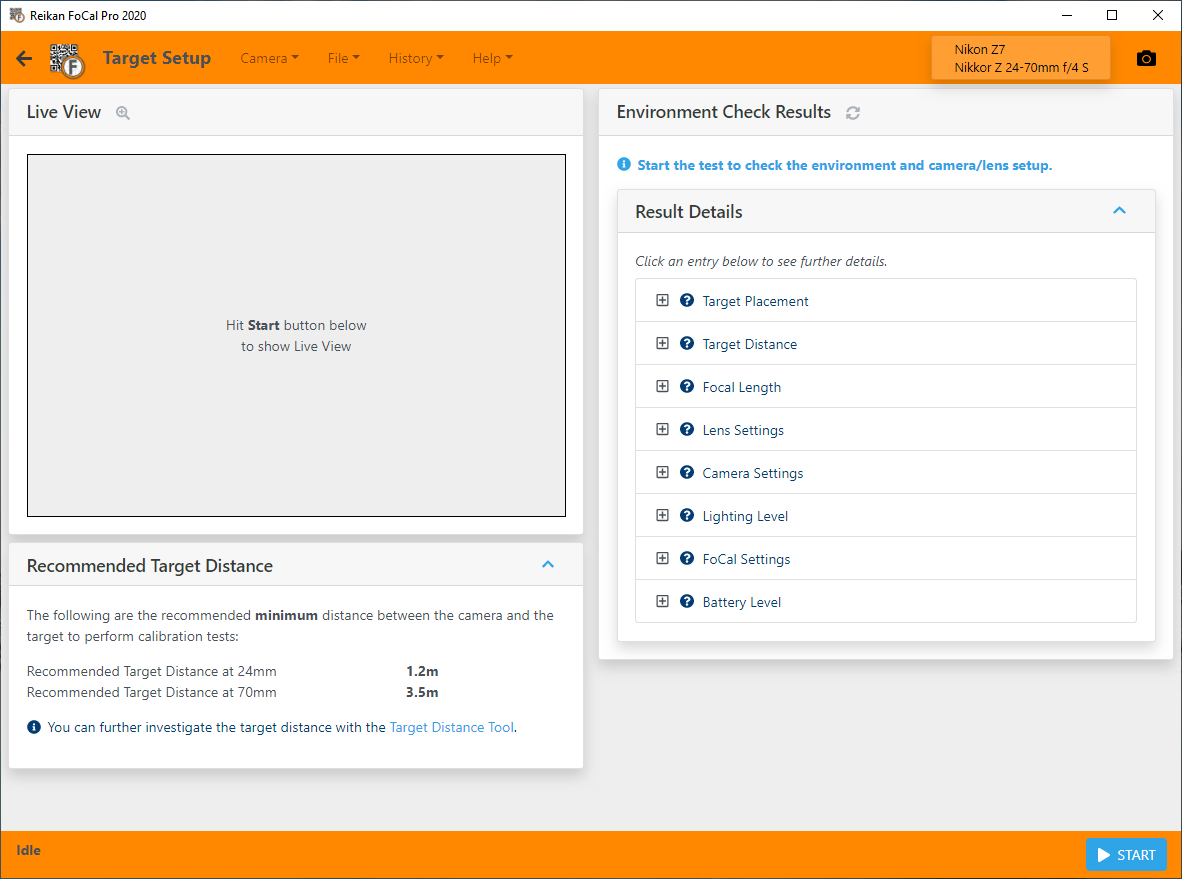Click help icon for Focal Length
This screenshot has height=879, width=1182.
coord(687,386)
